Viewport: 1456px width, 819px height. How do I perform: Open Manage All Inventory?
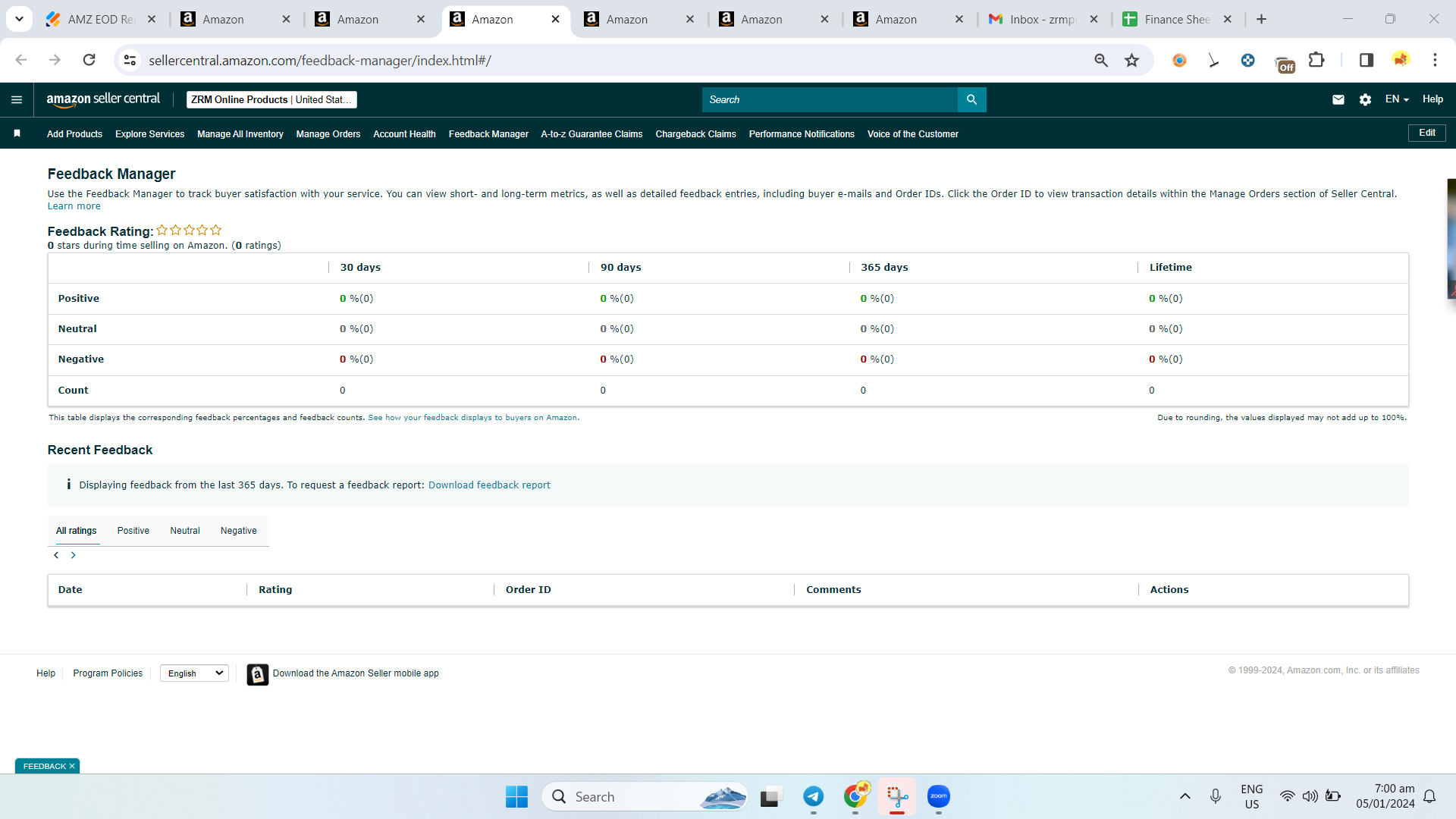[240, 134]
